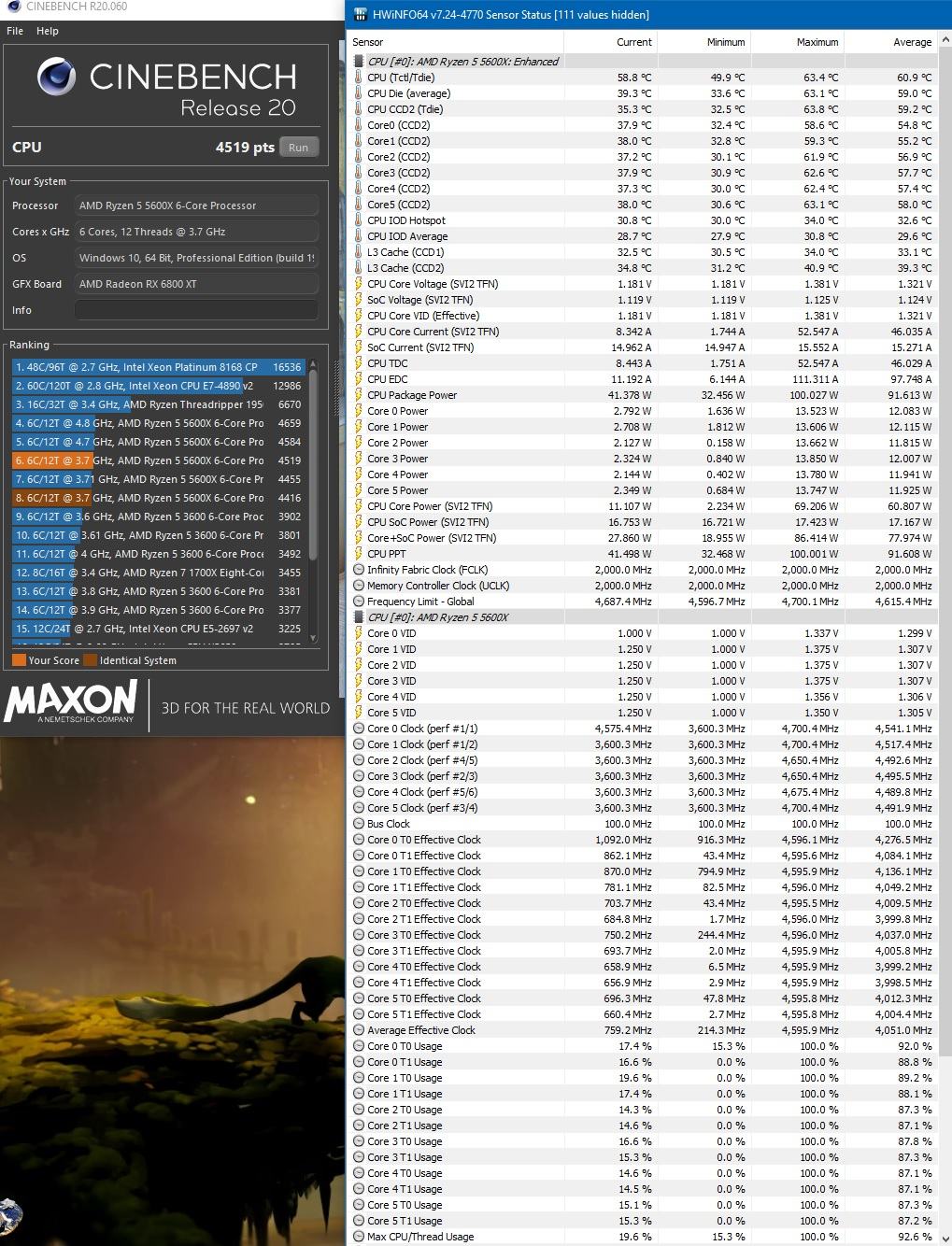The width and height of the screenshot is (952, 1246).
Task: Click the Minimum column header
Action: click(x=704, y=42)
